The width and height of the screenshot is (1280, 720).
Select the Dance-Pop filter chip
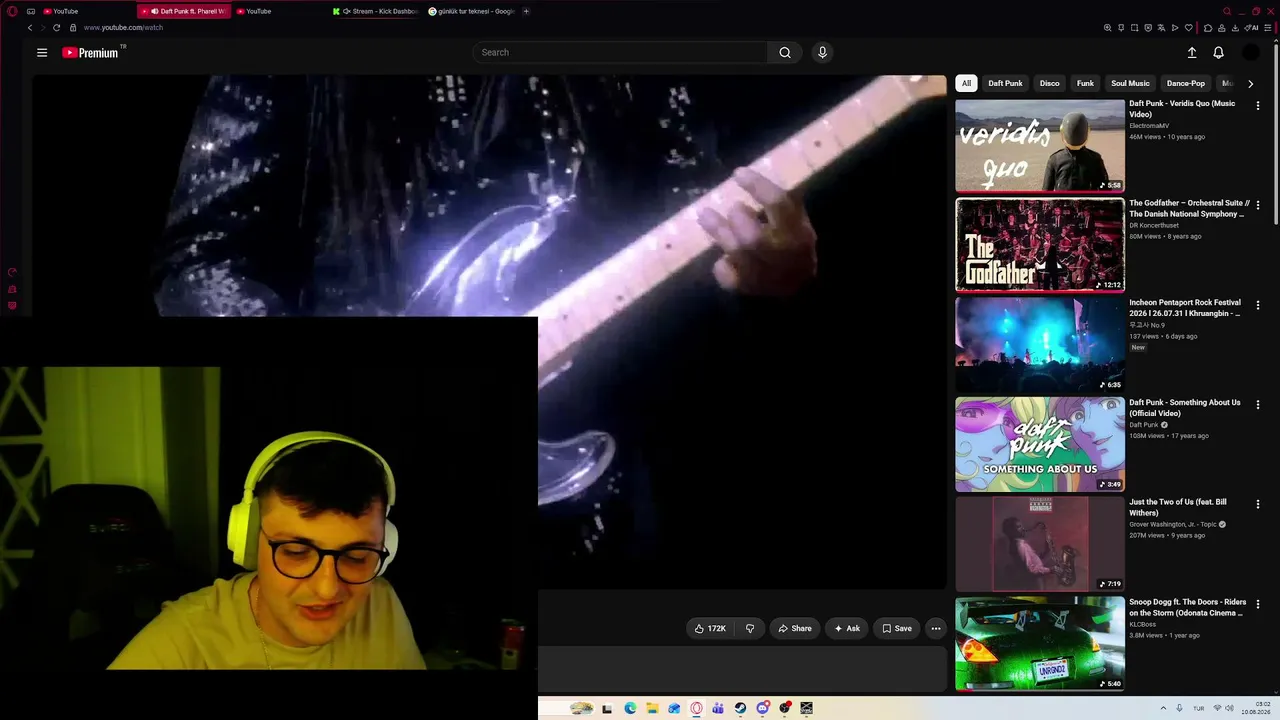point(1186,83)
